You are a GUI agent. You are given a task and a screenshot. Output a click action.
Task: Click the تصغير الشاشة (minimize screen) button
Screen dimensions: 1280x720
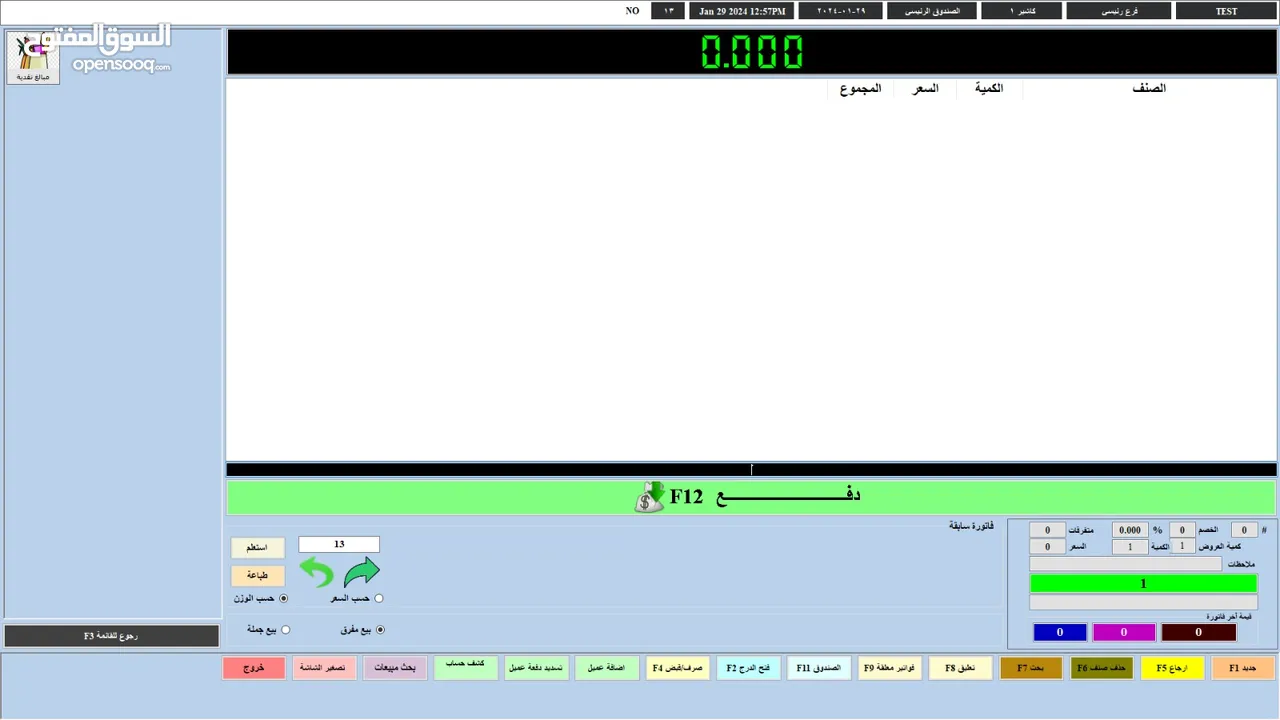(x=324, y=668)
